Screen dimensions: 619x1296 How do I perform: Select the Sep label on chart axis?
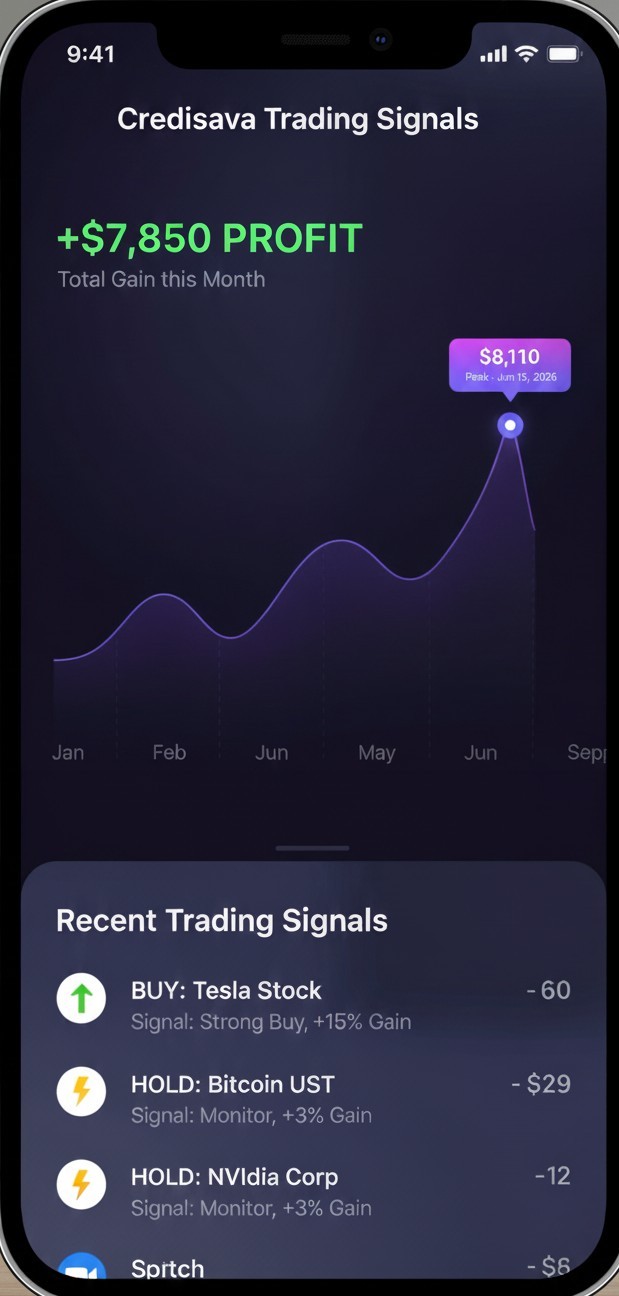tap(585, 752)
